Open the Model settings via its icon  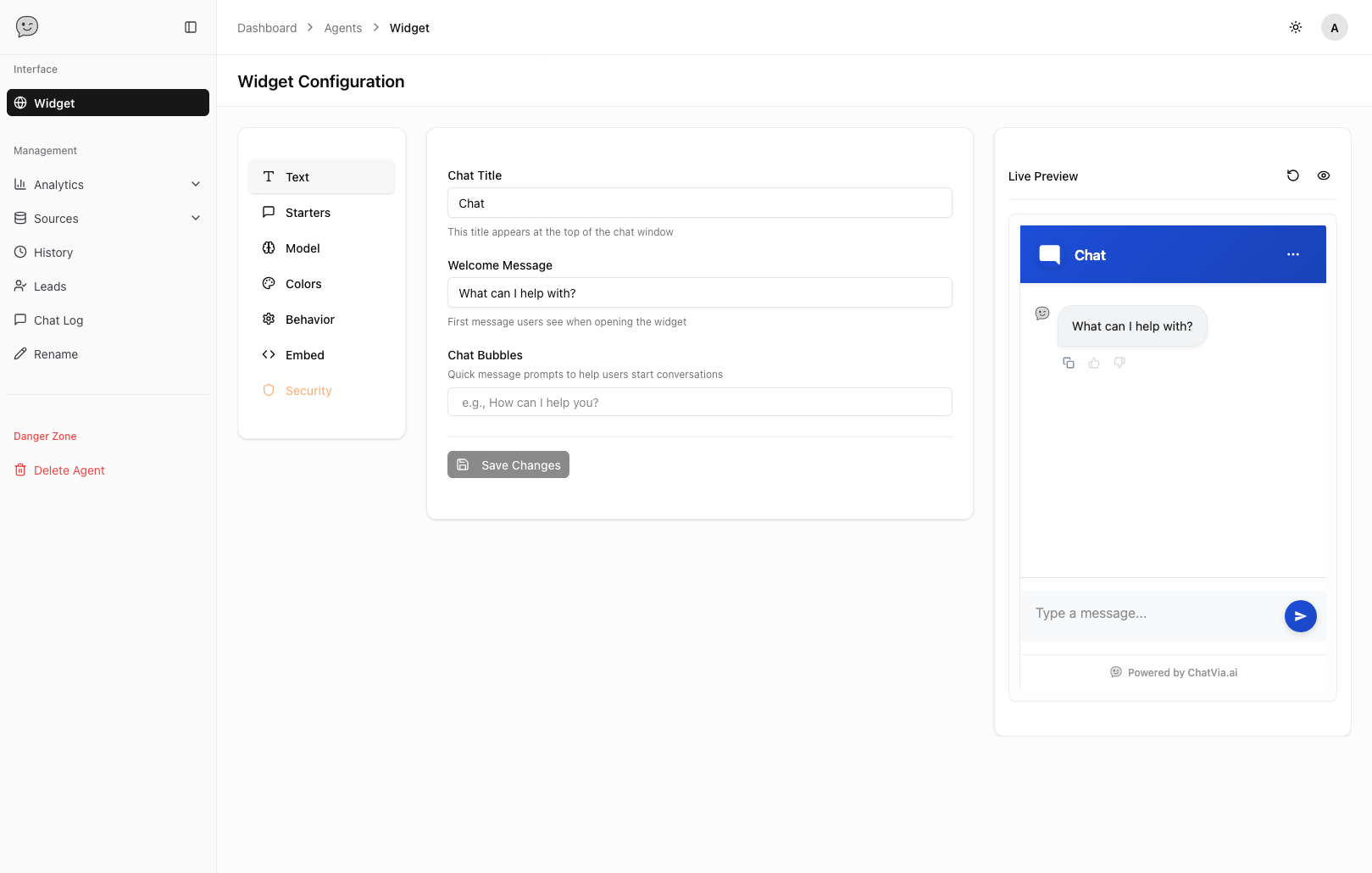tap(268, 247)
